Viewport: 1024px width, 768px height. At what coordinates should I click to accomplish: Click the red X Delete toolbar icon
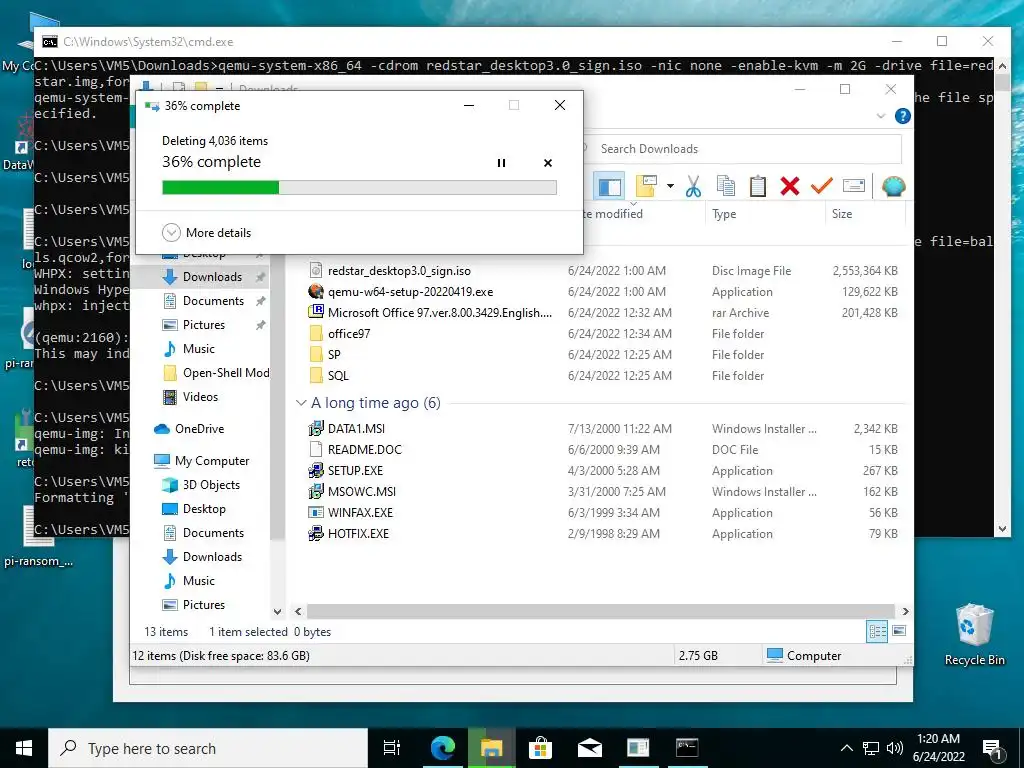790,187
